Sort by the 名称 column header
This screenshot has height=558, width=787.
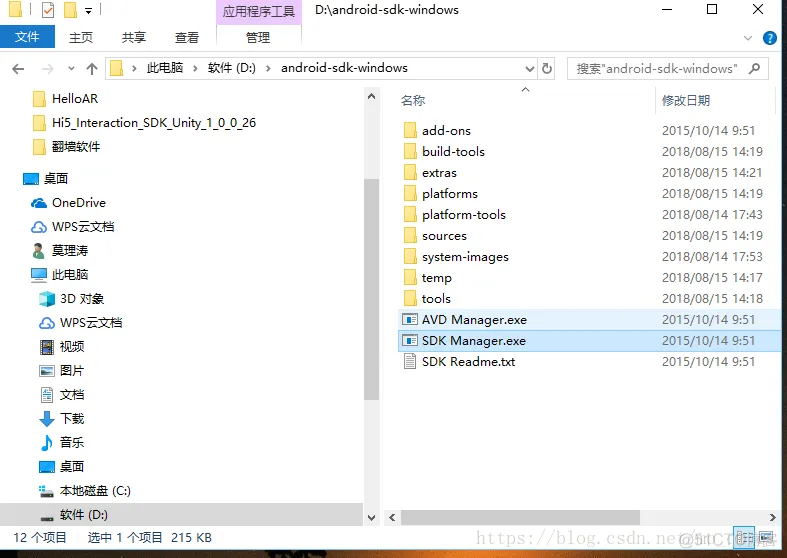[413, 101]
